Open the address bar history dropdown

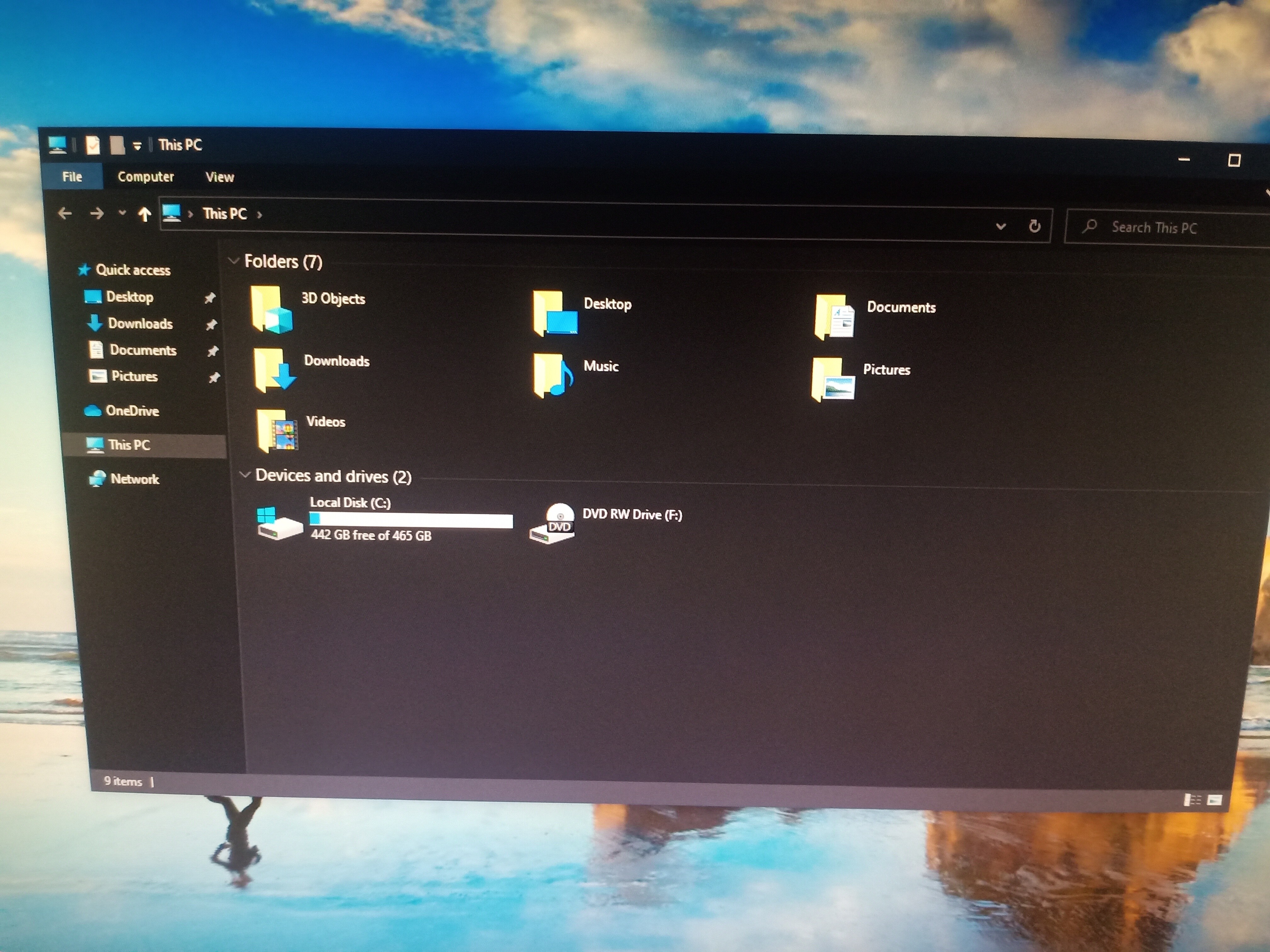[1001, 226]
